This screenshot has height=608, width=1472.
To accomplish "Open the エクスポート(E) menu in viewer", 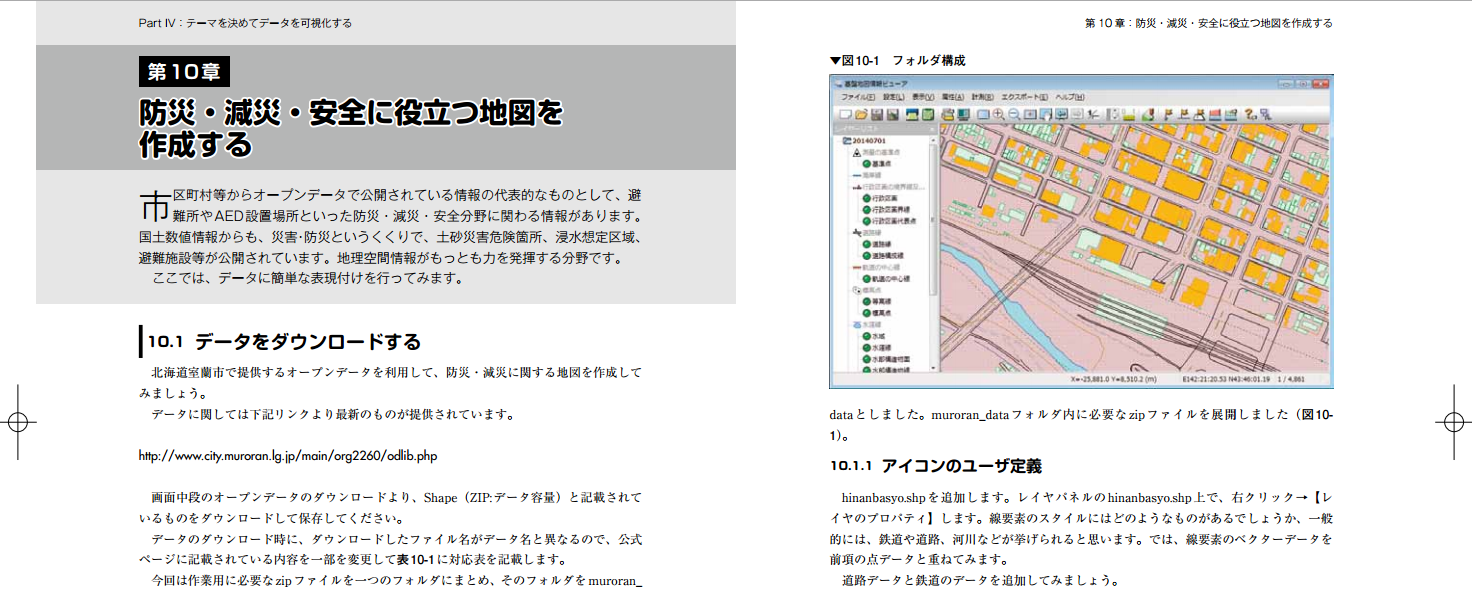I will [1025, 97].
